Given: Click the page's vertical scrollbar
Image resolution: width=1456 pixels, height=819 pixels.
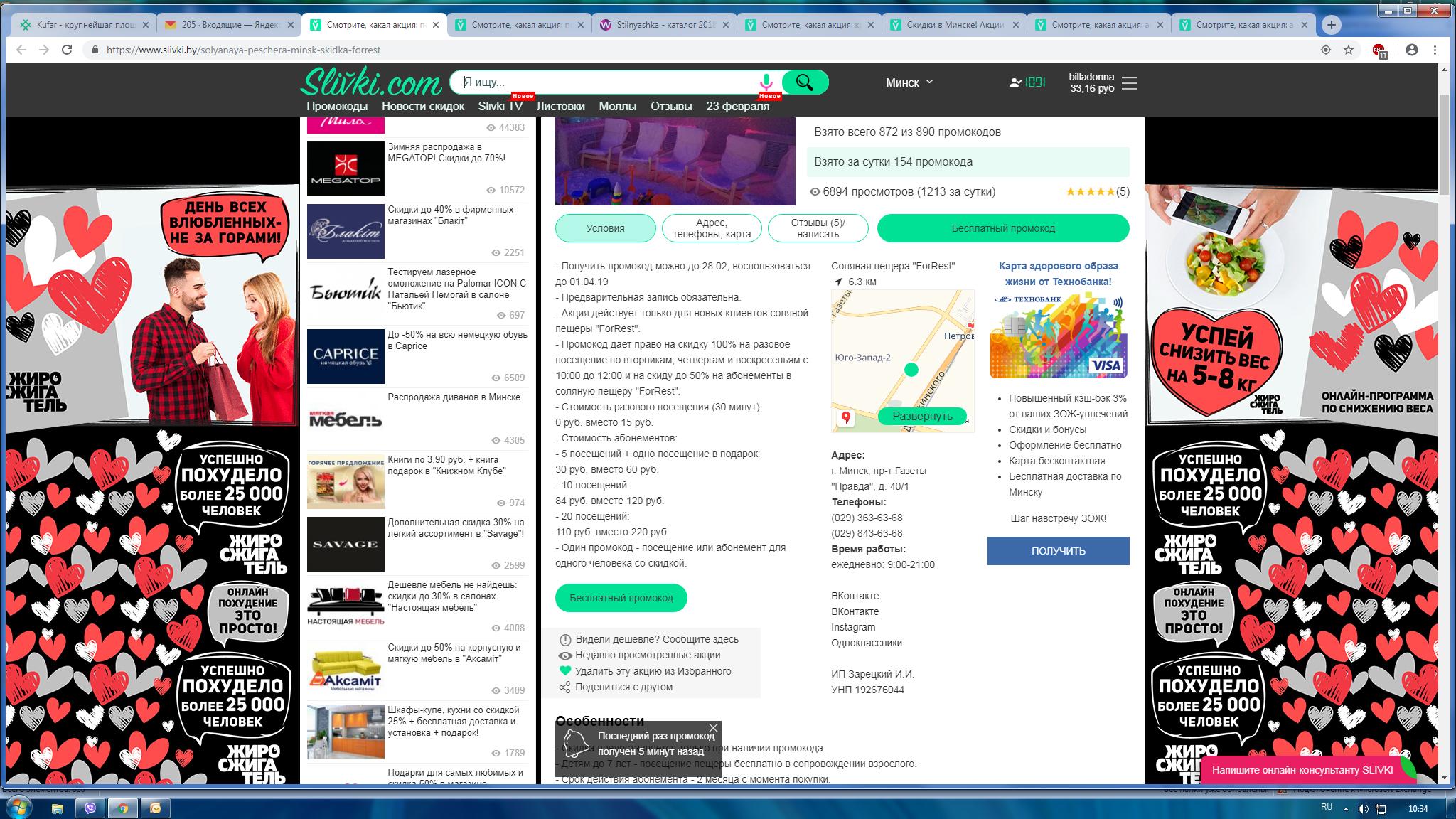Looking at the screenshot, I should coord(1443,142).
